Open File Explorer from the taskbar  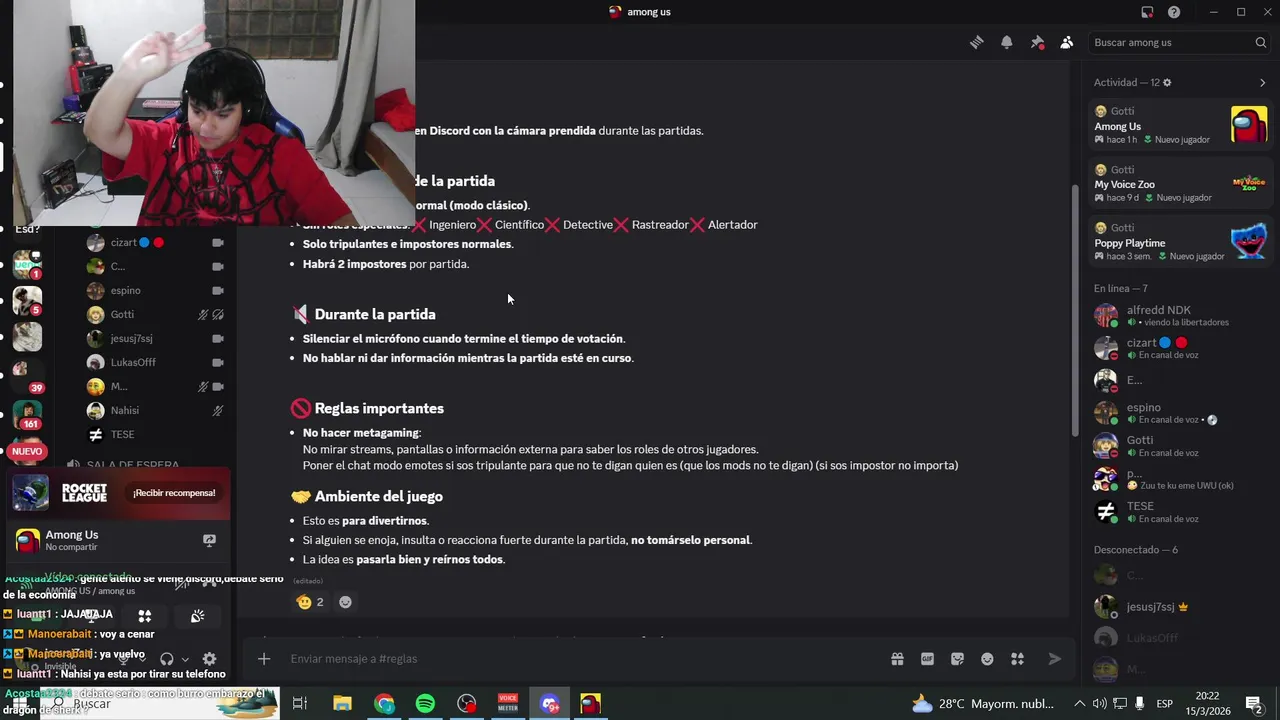pyautogui.click(x=342, y=704)
